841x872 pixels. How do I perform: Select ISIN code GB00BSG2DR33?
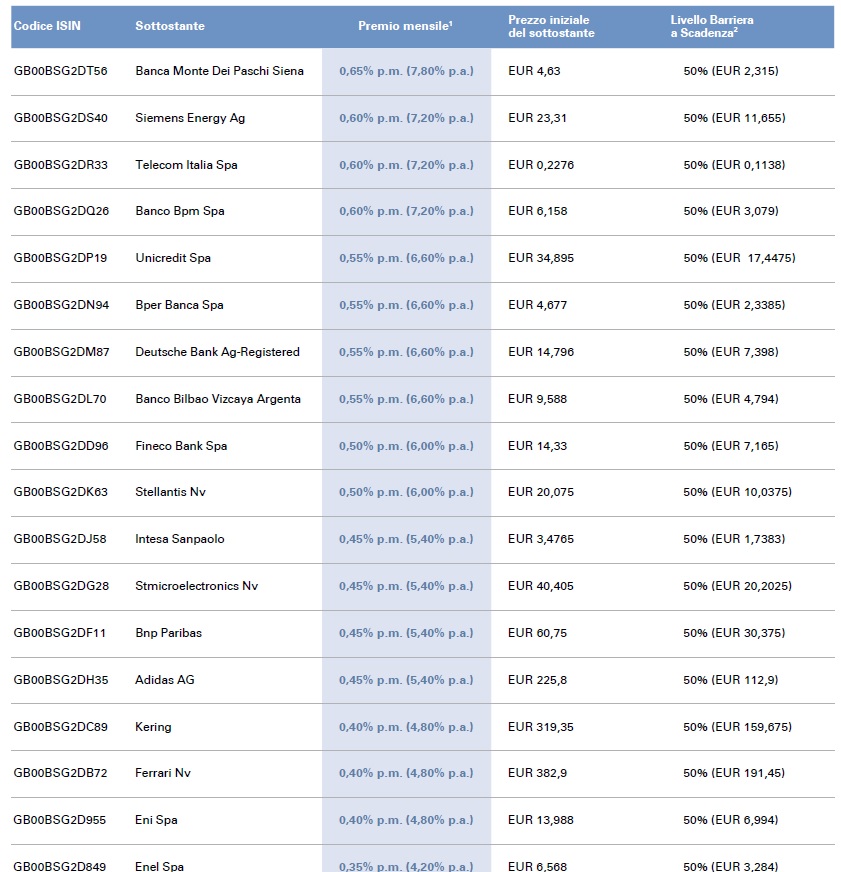click(x=61, y=165)
